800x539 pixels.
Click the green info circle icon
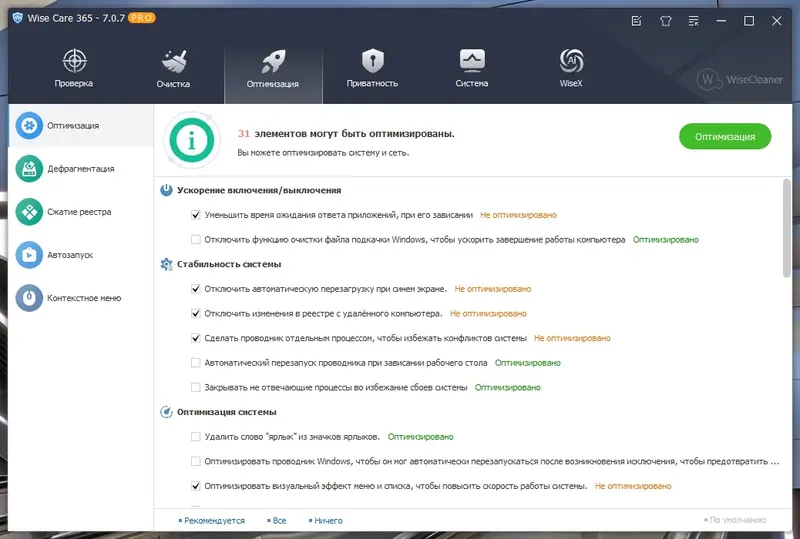click(192, 140)
